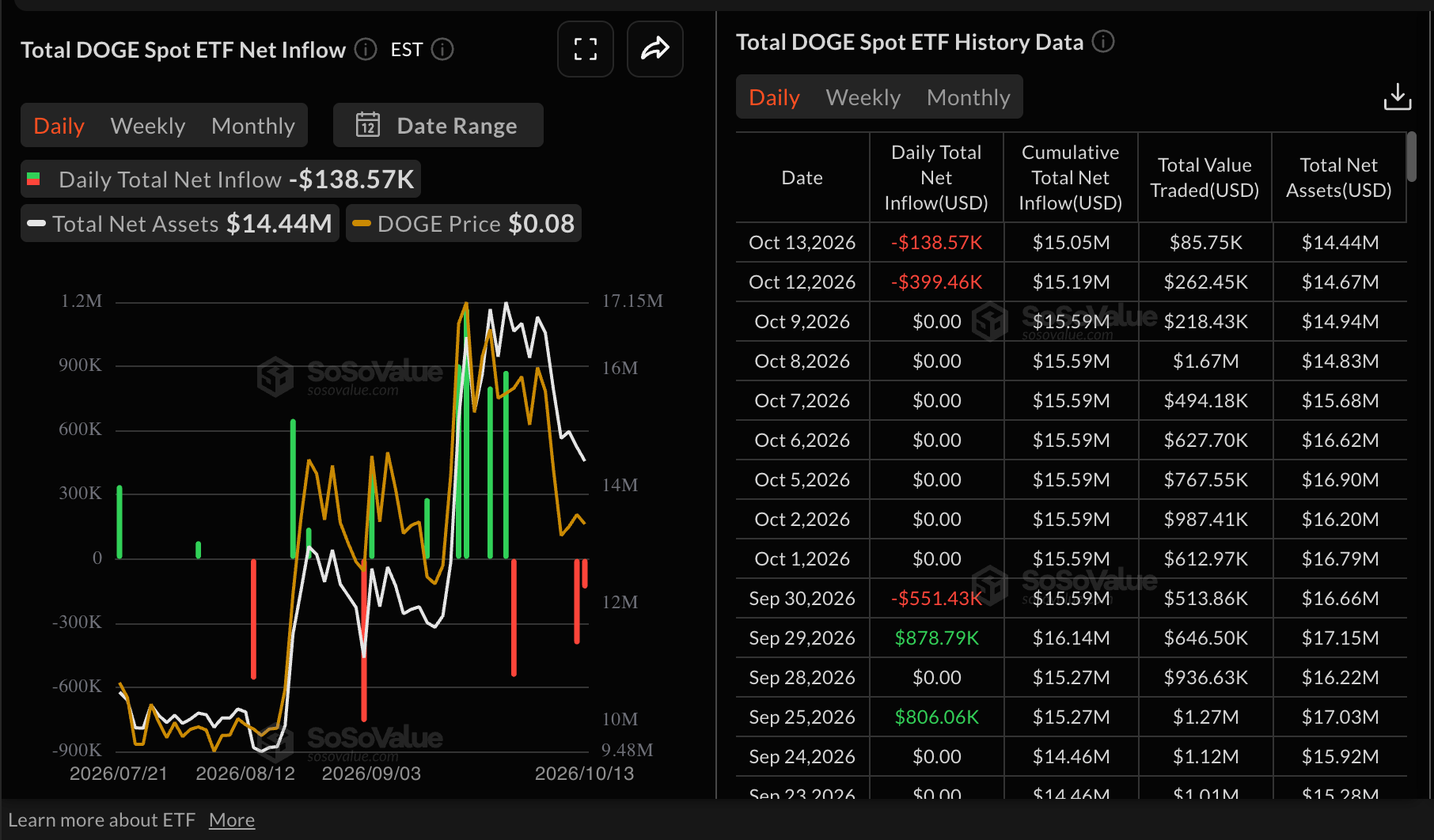The width and height of the screenshot is (1434, 840).
Task: Click the 2026/10/13 axis date label
Action: point(585,774)
